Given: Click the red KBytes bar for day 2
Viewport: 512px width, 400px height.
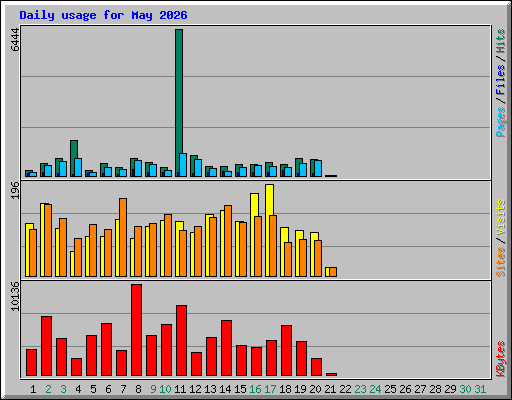Looking at the screenshot, I should point(46,346).
